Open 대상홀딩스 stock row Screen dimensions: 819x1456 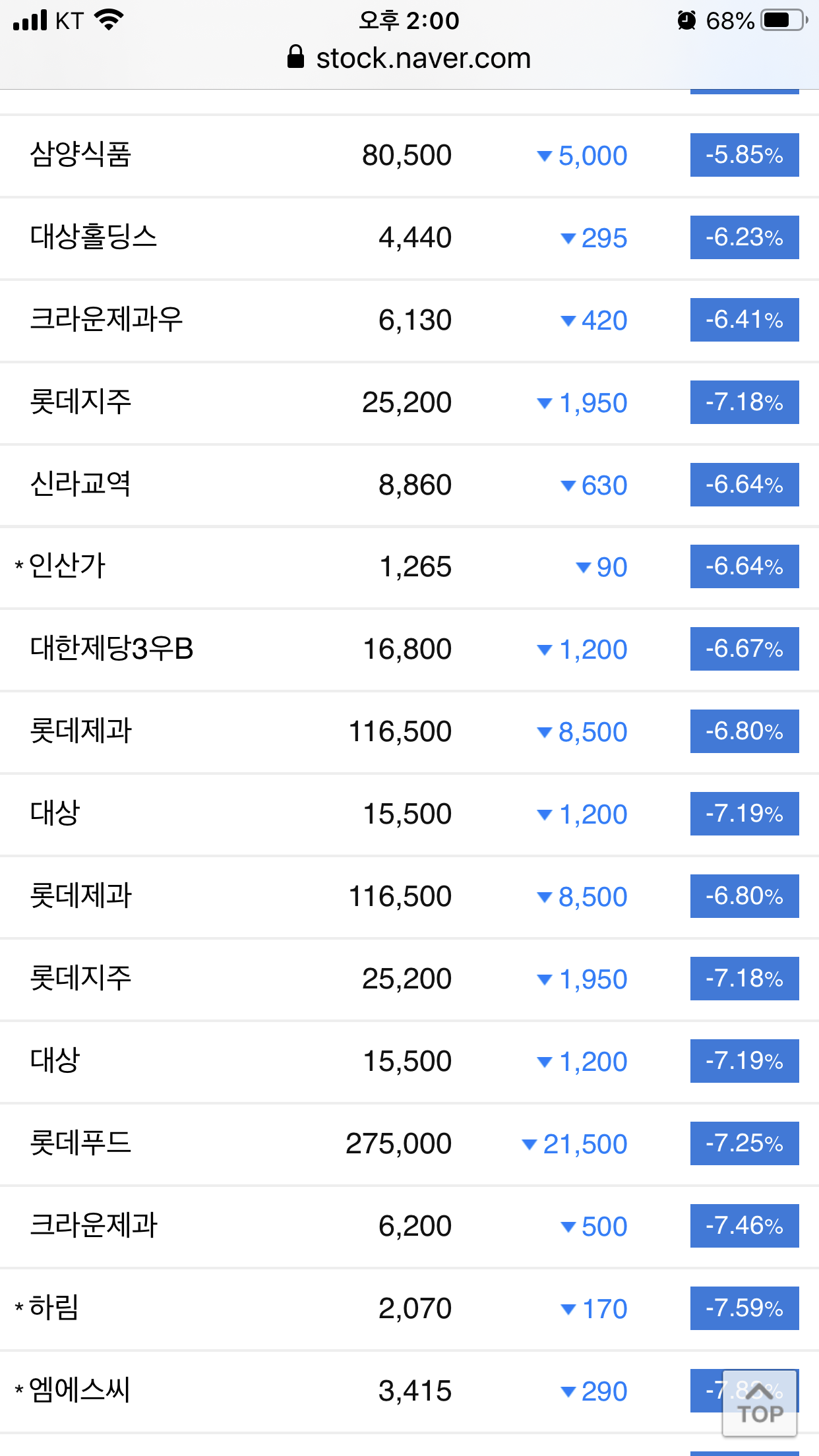pyautogui.click(x=94, y=237)
